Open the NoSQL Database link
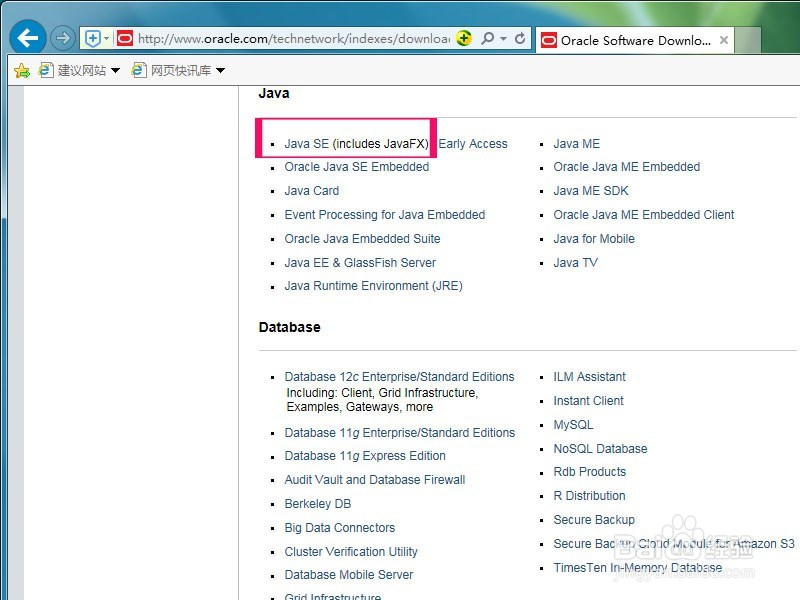Viewport: 800px width, 600px height. pos(601,448)
